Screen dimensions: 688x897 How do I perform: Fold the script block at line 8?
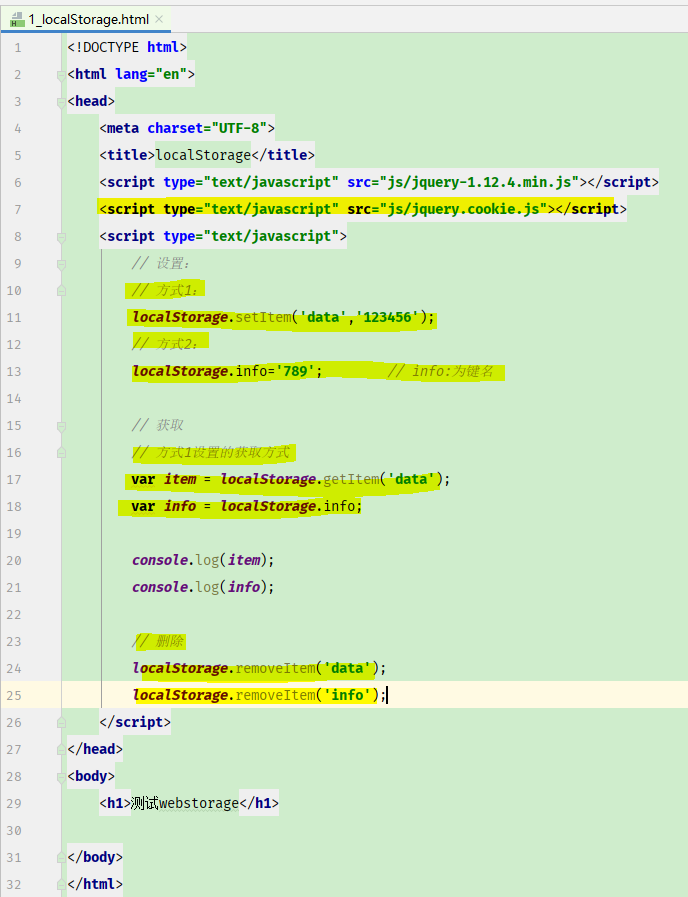61,237
